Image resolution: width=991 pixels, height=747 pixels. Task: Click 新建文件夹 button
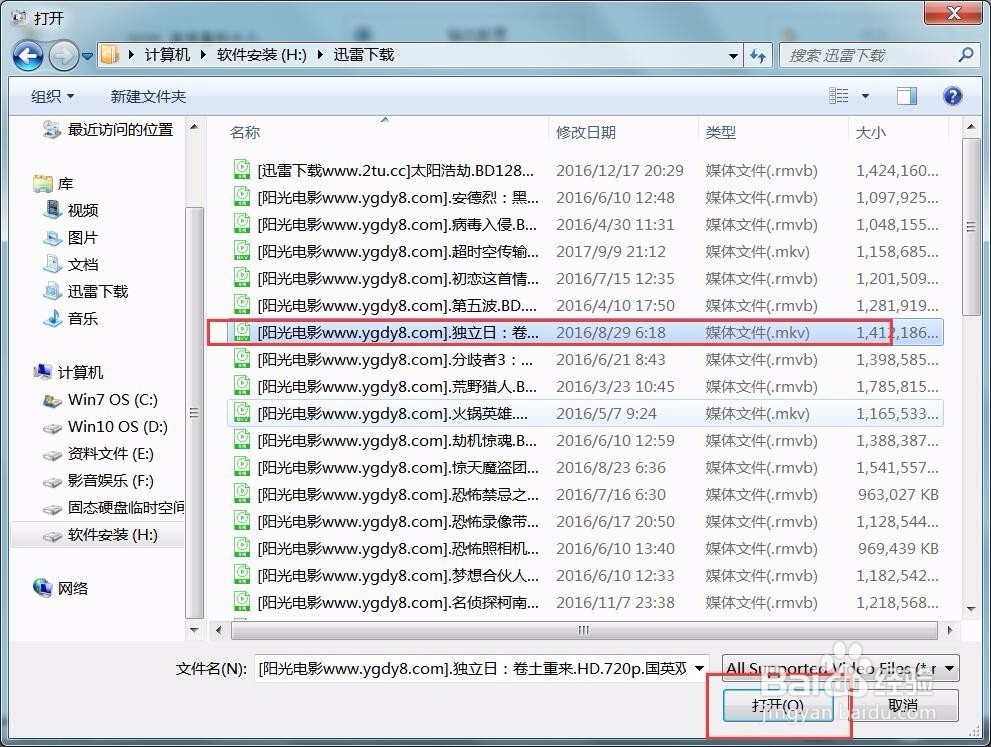coord(148,97)
